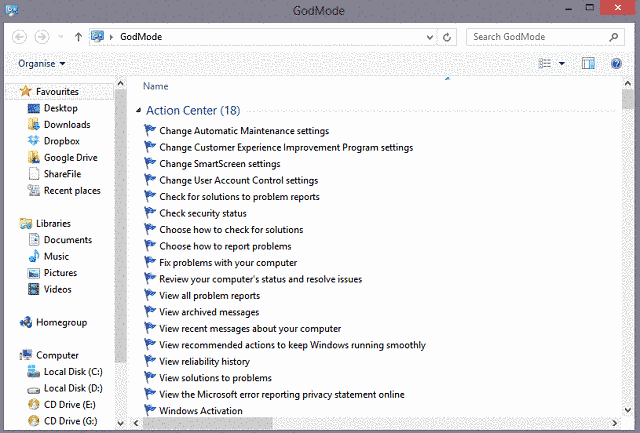Open Fix problems with your computer
Image resolution: width=640 pixels, height=433 pixels.
point(228,263)
